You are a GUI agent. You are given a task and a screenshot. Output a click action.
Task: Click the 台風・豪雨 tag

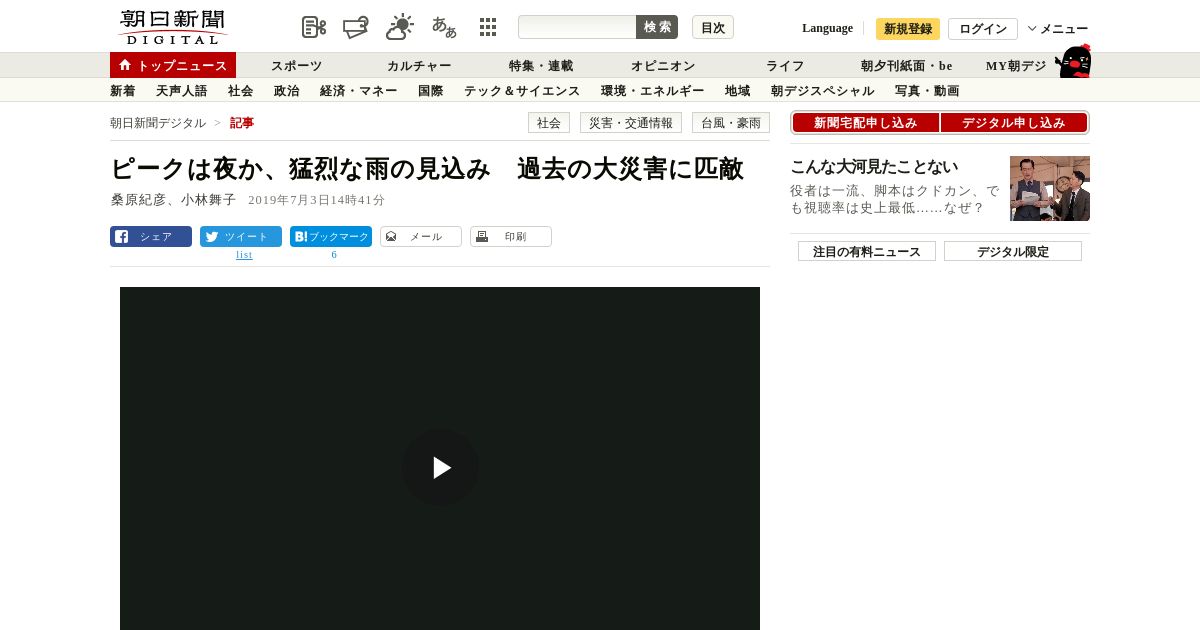pos(731,123)
